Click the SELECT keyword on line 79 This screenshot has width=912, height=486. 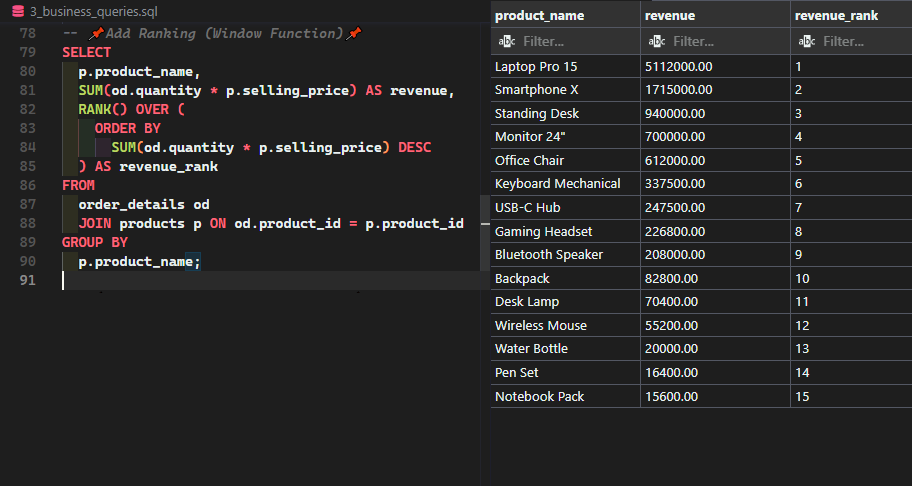86,52
